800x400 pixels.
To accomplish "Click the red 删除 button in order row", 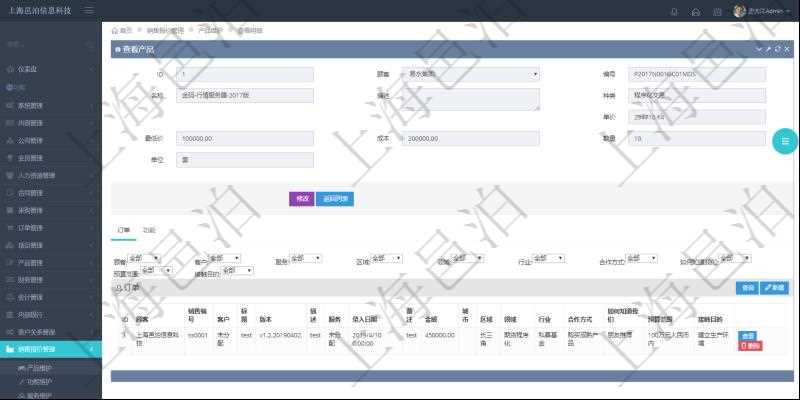I will [749, 345].
